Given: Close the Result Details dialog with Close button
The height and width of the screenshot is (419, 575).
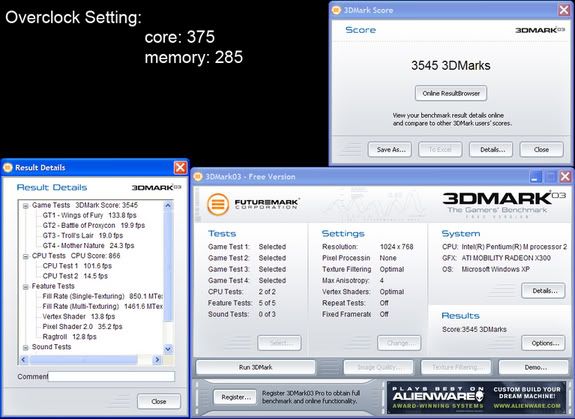Looking at the screenshot, I should (x=159, y=401).
